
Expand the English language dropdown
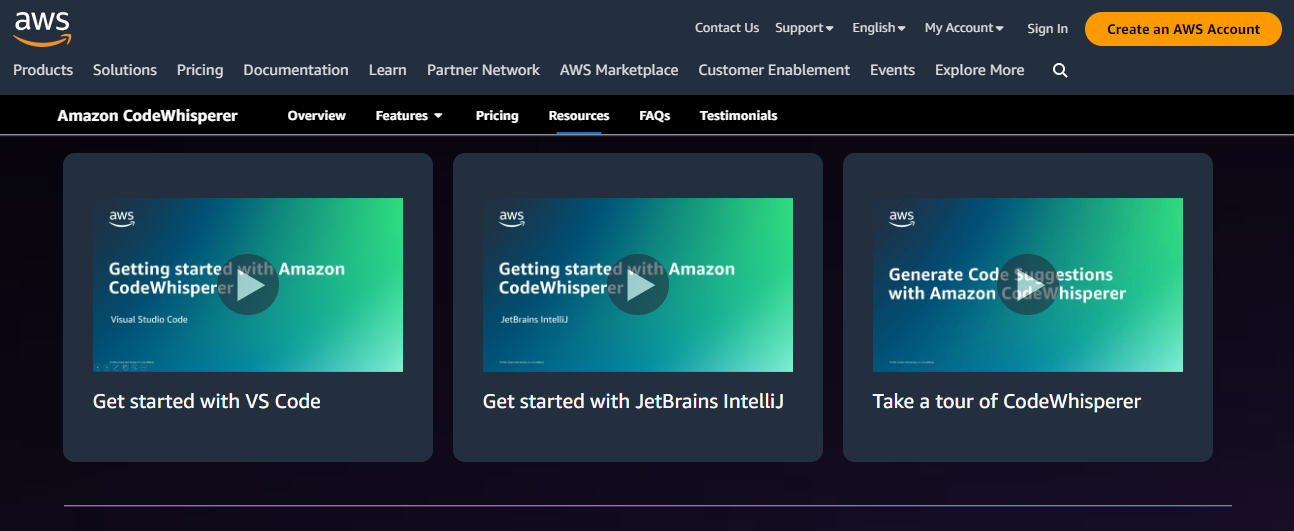(879, 28)
